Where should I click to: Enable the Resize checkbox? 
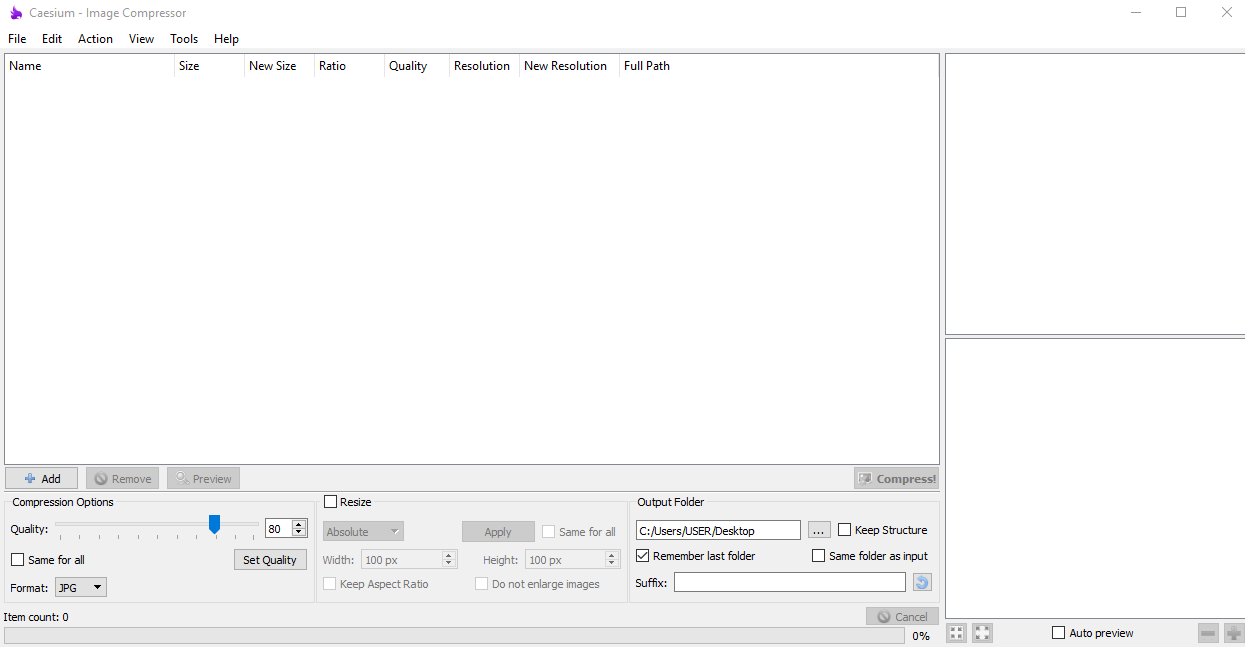point(330,502)
